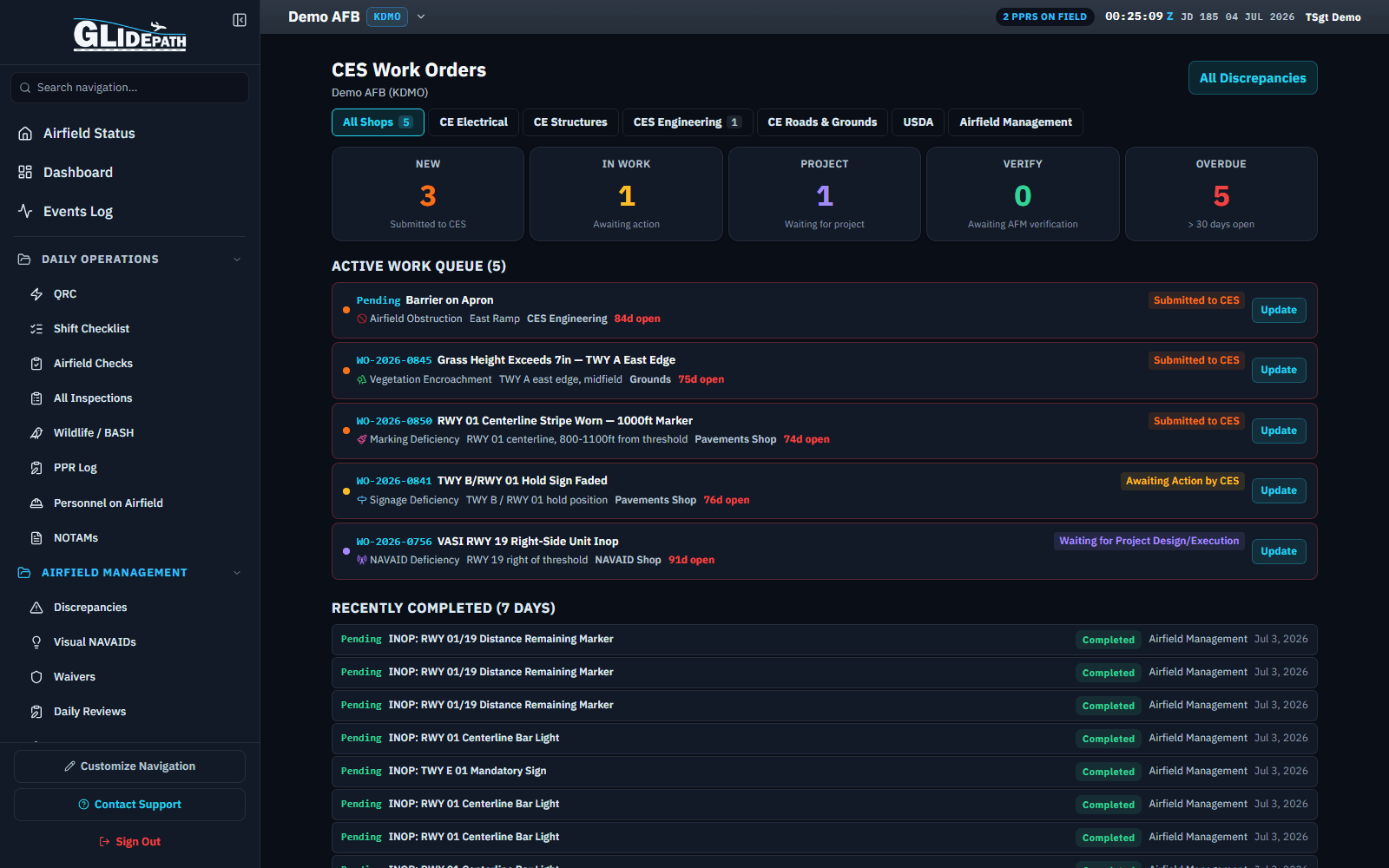
Task: Update the Grass Height Exceeds 7in order
Action: 1279,370
